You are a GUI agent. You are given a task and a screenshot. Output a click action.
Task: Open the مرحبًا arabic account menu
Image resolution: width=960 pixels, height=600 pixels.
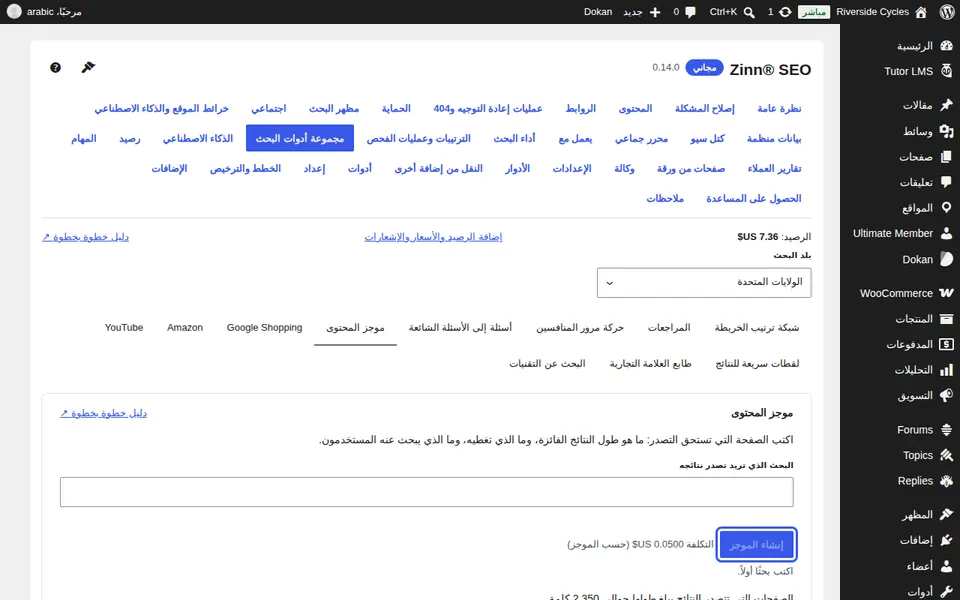click(x=44, y=12)
